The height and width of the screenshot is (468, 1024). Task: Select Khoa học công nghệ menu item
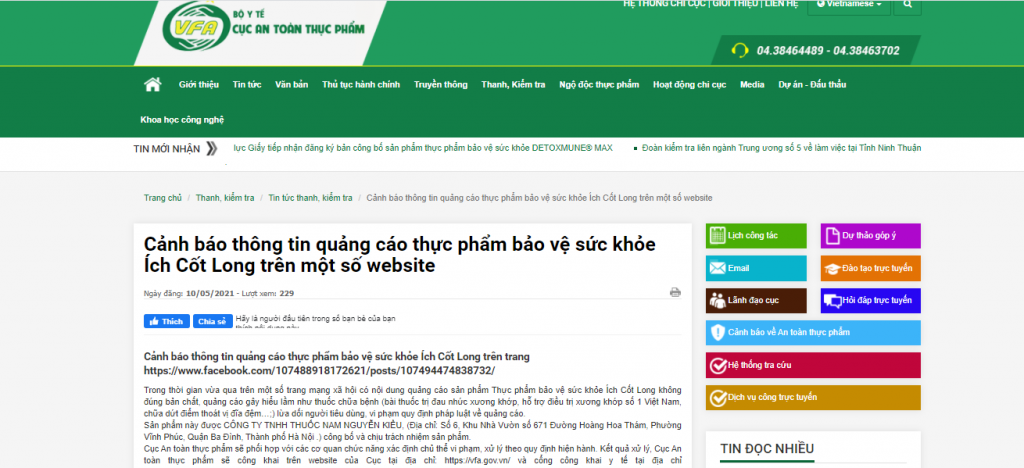pos(182,120)
